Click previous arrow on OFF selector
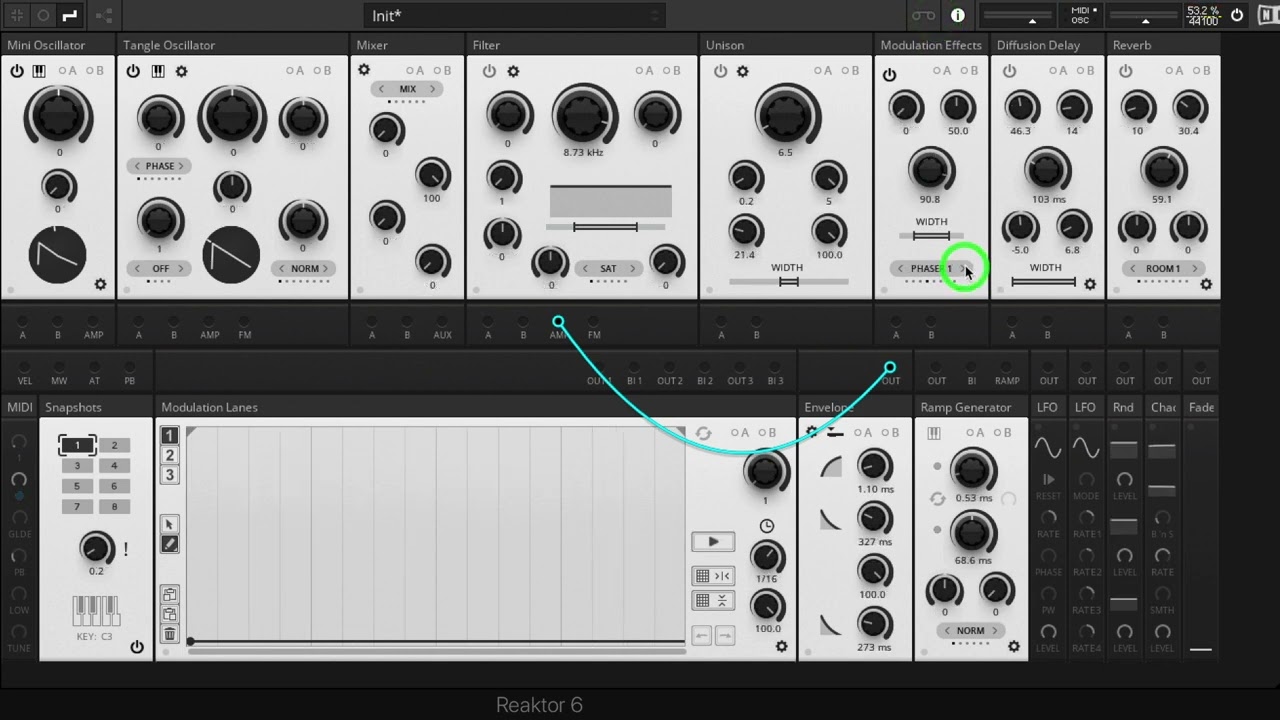The width and height of the screenshot is (1280, 720). (x=137, y=268)
